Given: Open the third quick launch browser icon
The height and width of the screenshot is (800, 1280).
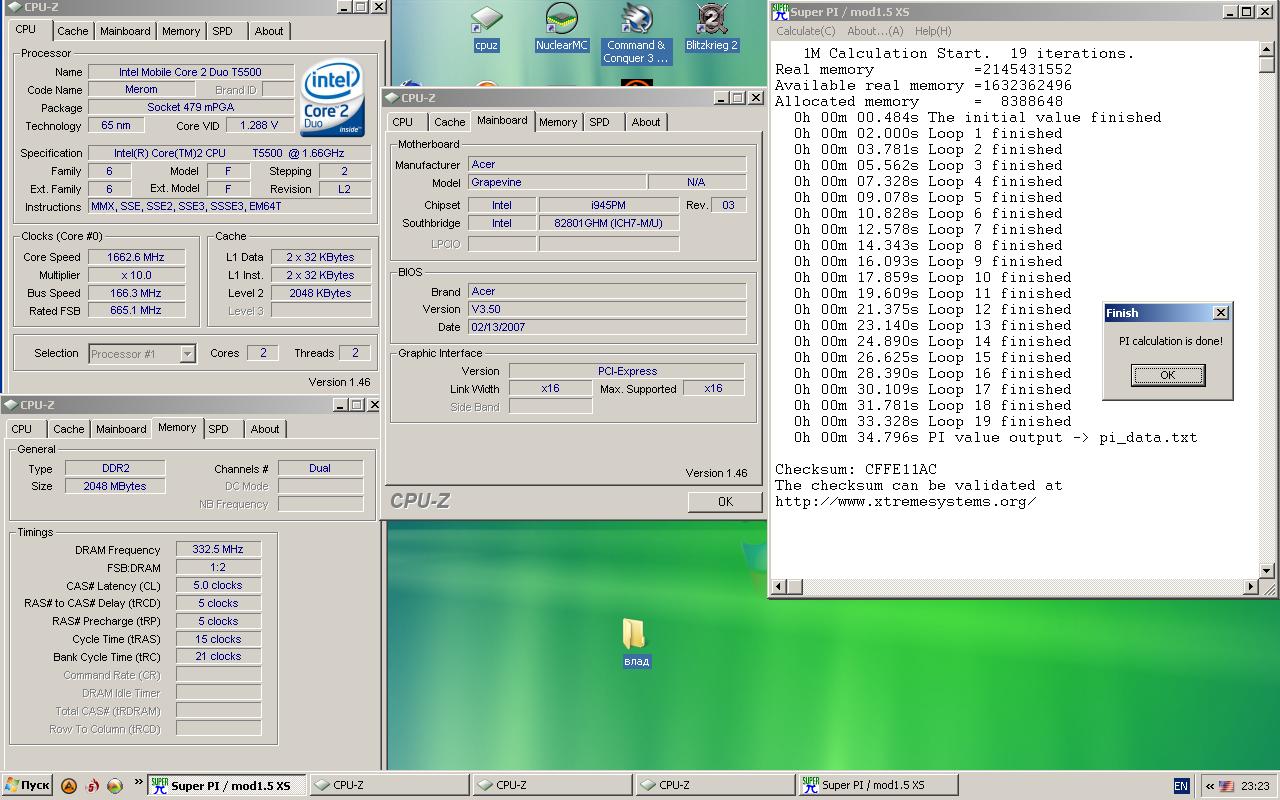Looking at the screenshot, I should tap(115, 786).
